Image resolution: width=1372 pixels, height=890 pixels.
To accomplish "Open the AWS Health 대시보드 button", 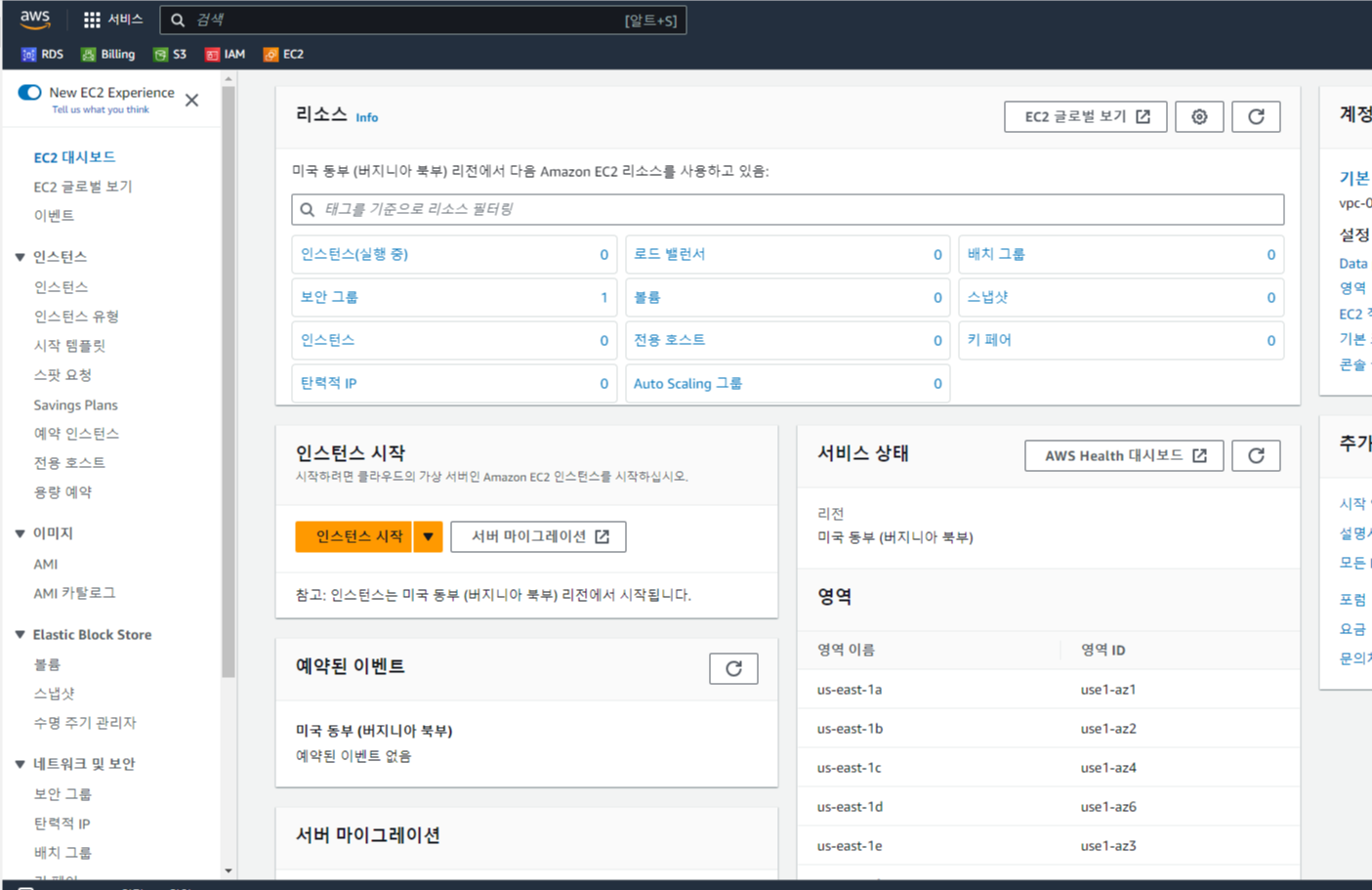I will tap(1124, 455).
